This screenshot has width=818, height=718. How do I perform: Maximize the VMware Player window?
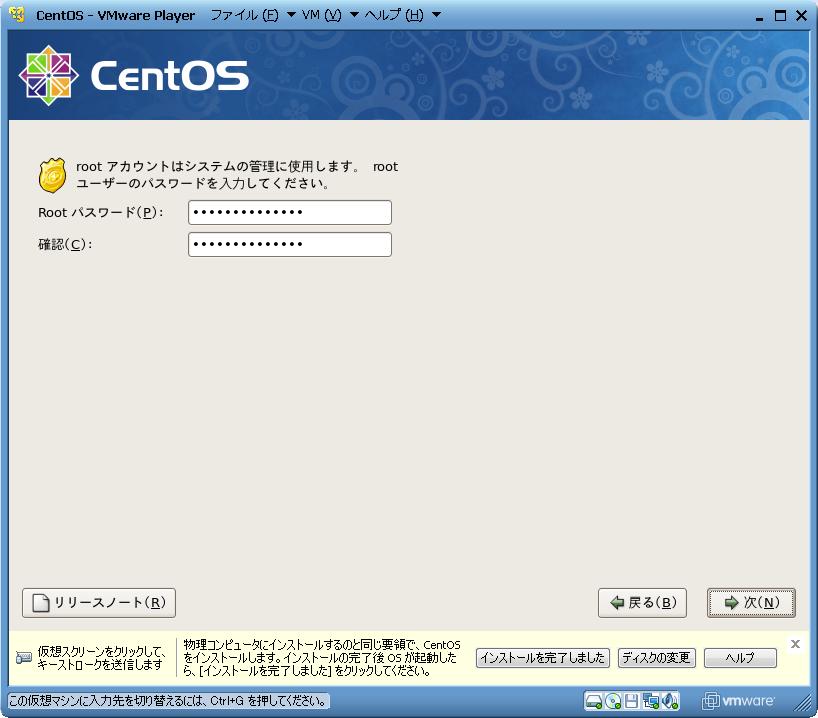pos(780,15)
